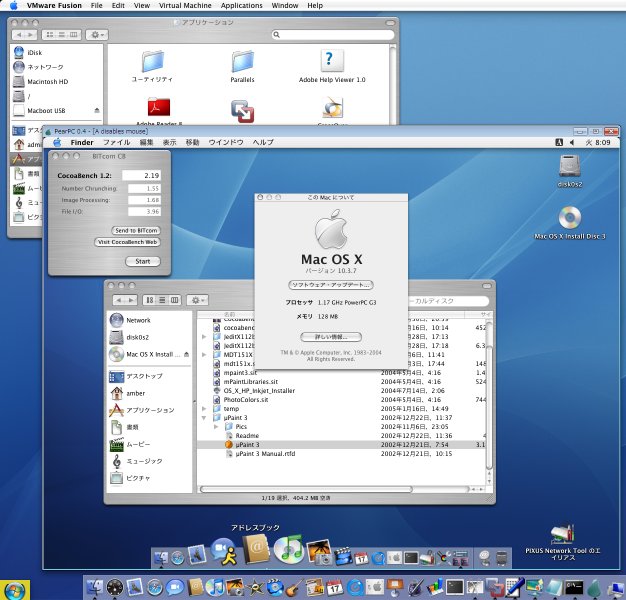Select the amber home folder in the guest sidebar
This screenshot has width=626, height=600.
[127, 393]
